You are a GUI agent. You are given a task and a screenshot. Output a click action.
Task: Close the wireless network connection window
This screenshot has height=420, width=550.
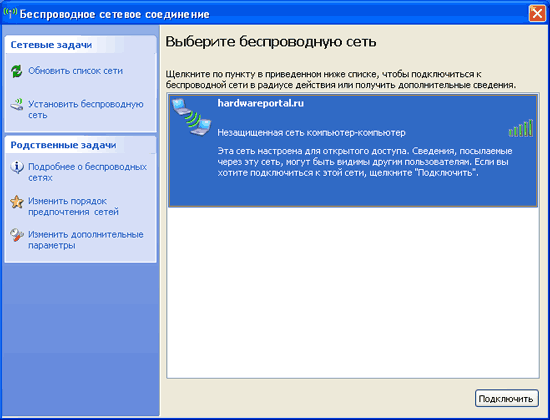537,14
